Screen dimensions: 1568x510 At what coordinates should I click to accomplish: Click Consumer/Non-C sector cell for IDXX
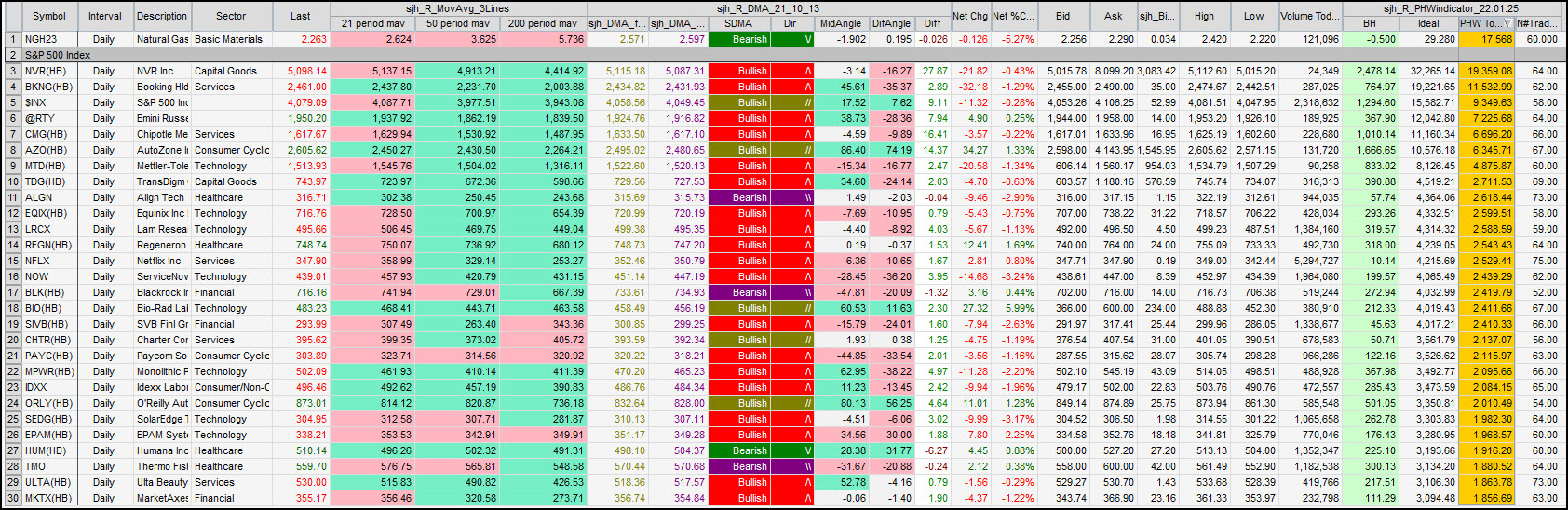[x=231, y=387]
